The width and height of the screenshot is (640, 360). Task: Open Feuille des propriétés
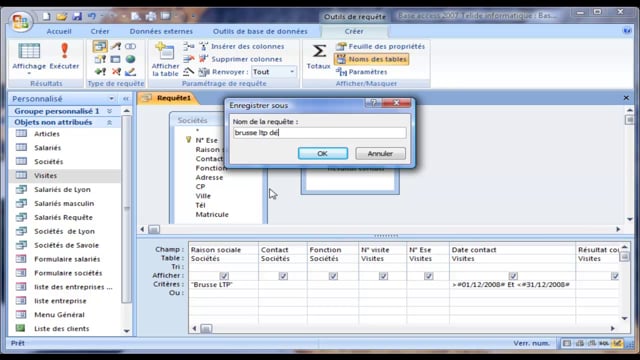click(x=381, y=47)
